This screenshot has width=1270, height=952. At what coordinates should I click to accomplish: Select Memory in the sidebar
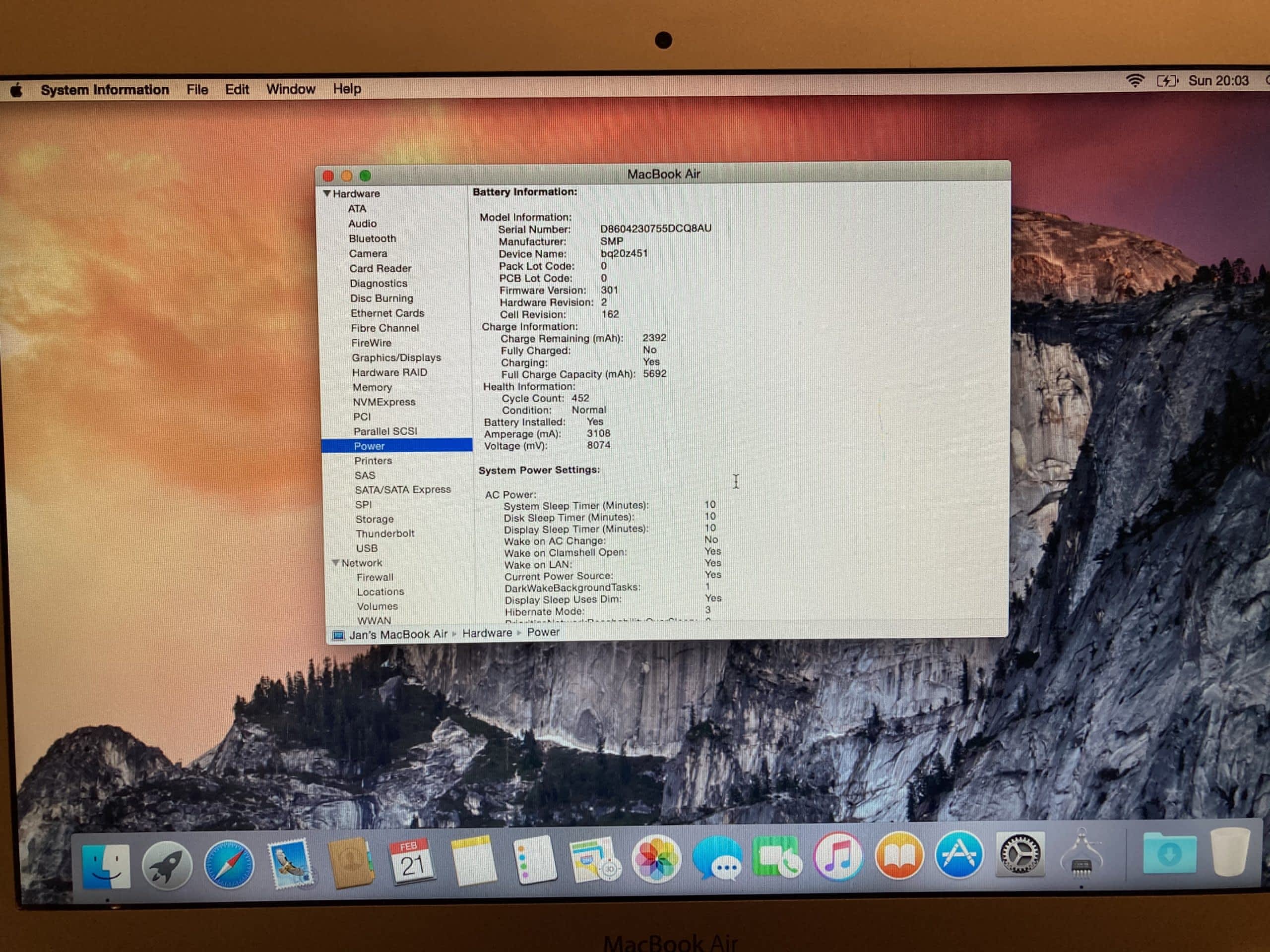pos(372,387)
